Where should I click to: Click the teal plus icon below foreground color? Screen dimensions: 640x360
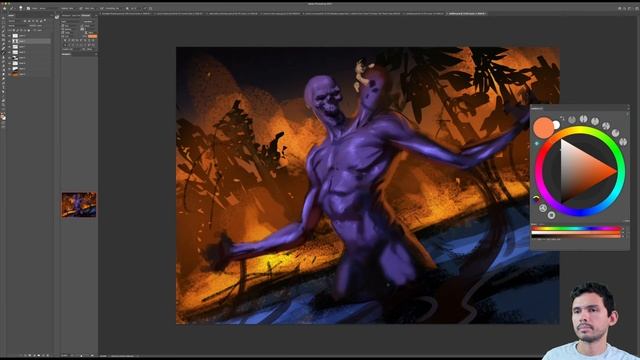pyautogui.click(x=536, y=144)
